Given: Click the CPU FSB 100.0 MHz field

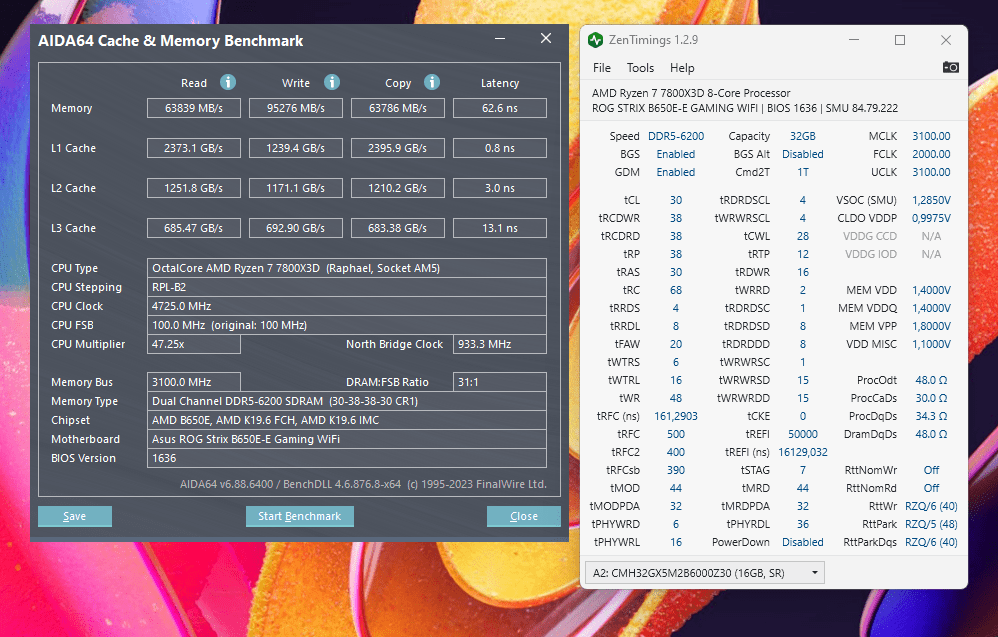Looking at the screenshot, I should click(347, 325).
